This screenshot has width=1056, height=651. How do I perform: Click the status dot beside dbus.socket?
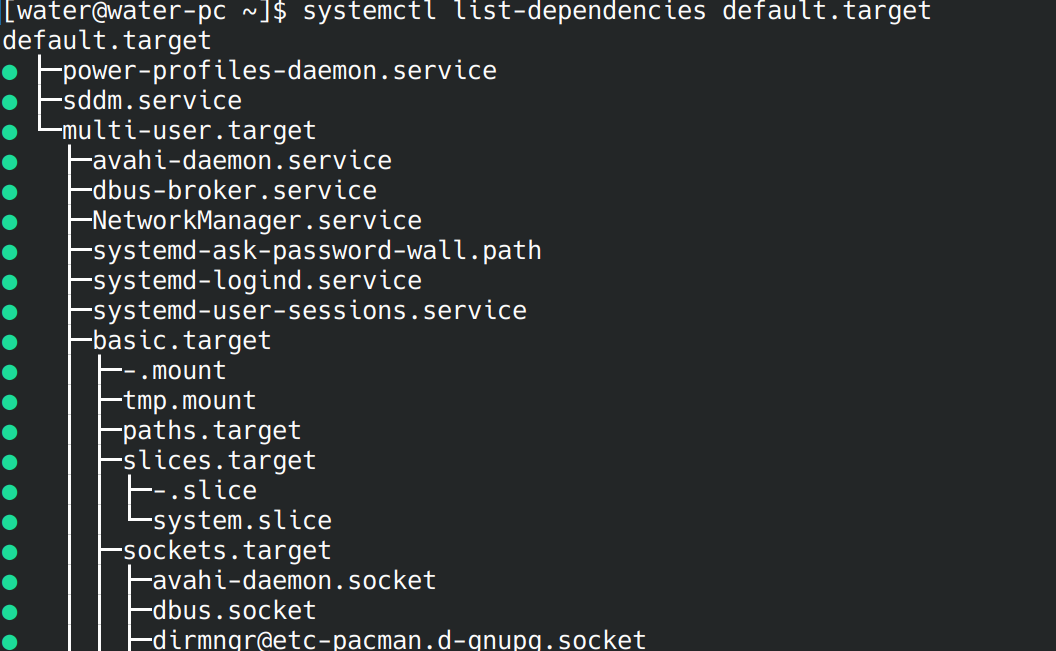click(x=10, y=612)
